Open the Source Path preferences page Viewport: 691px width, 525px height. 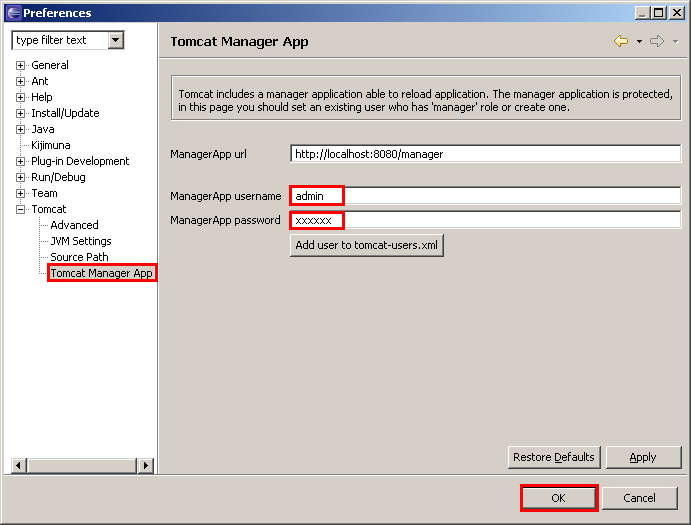click(x=79, y=257)
